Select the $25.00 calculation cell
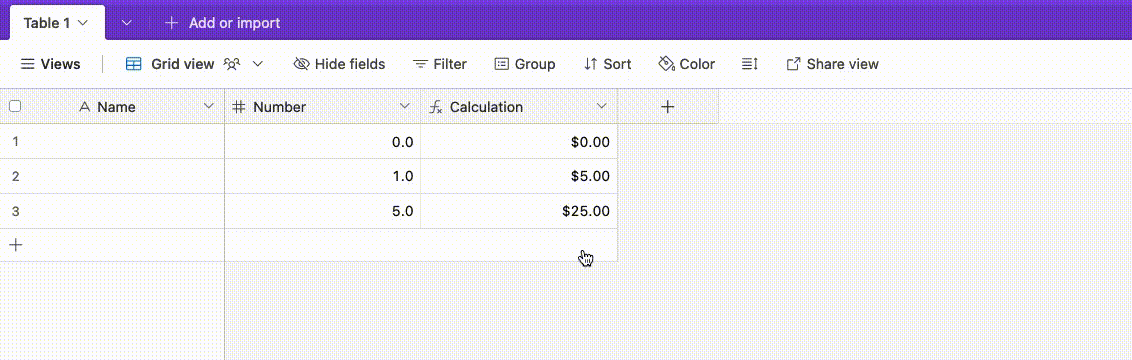Screen dimensions: 1132x360 pos(519,211)
